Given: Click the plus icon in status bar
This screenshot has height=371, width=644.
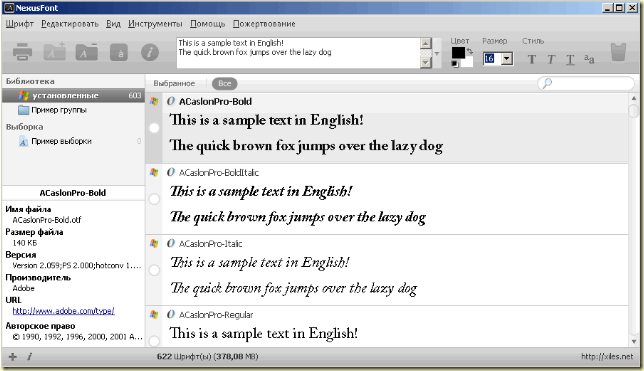Looking at the screenshot, I should tap(13, 357).
